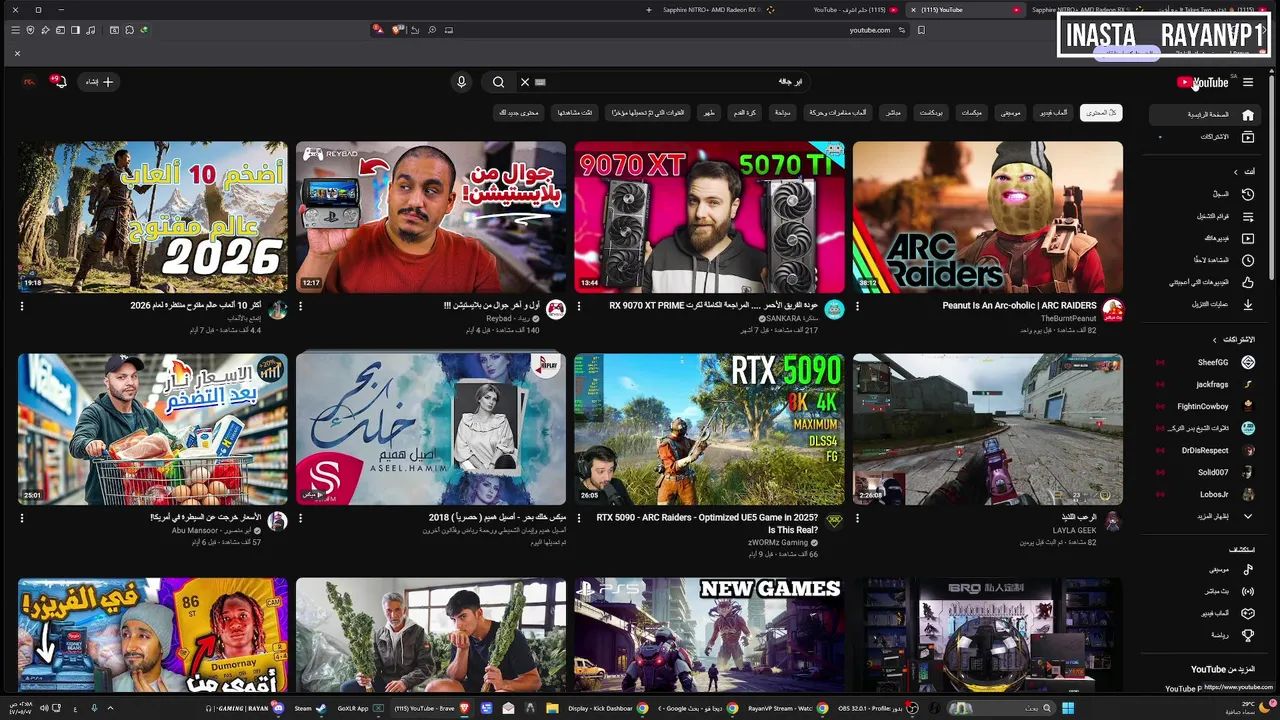Select the Cooking (طهي) filter chip
1280x720 pixels.
pyautogui.click(x=709, y=113)
